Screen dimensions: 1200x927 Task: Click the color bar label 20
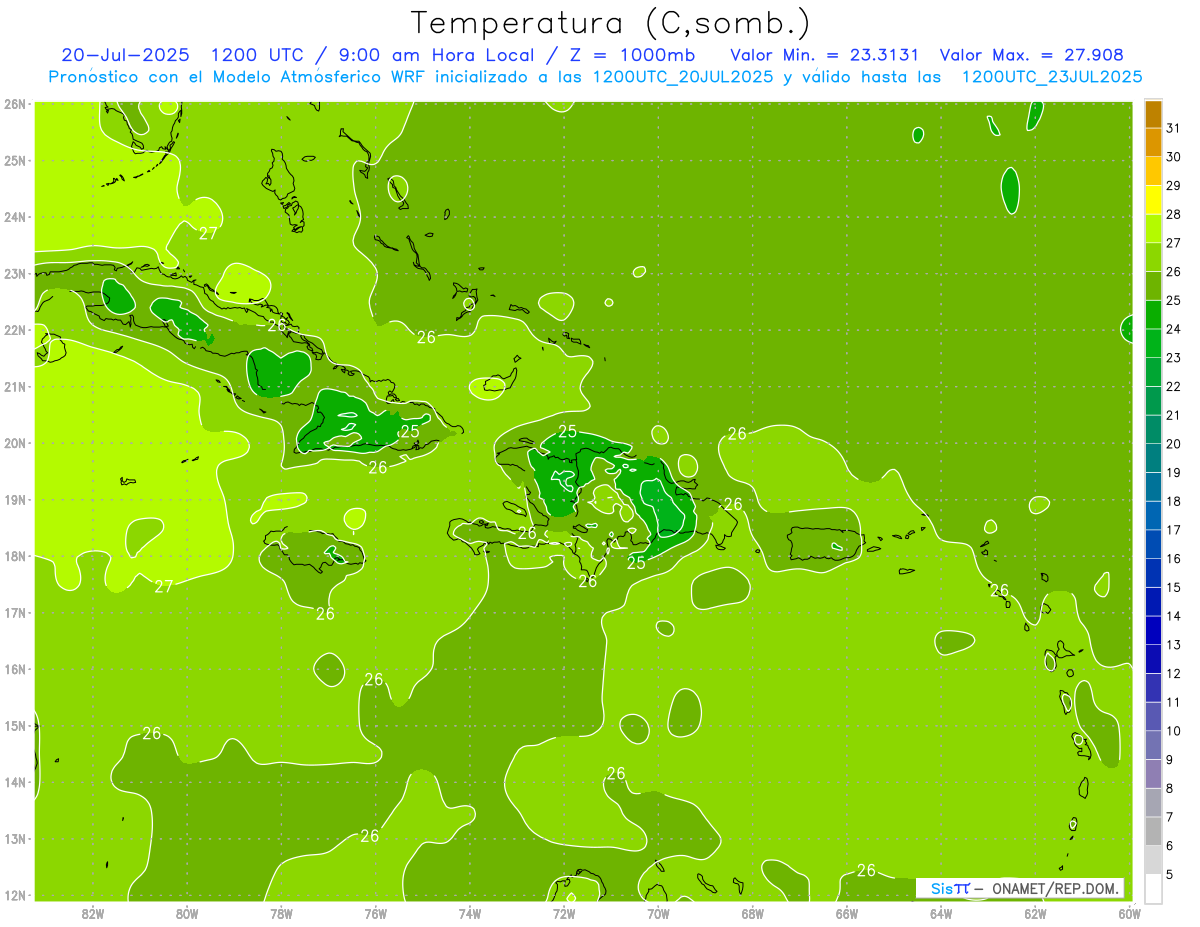1174,444
